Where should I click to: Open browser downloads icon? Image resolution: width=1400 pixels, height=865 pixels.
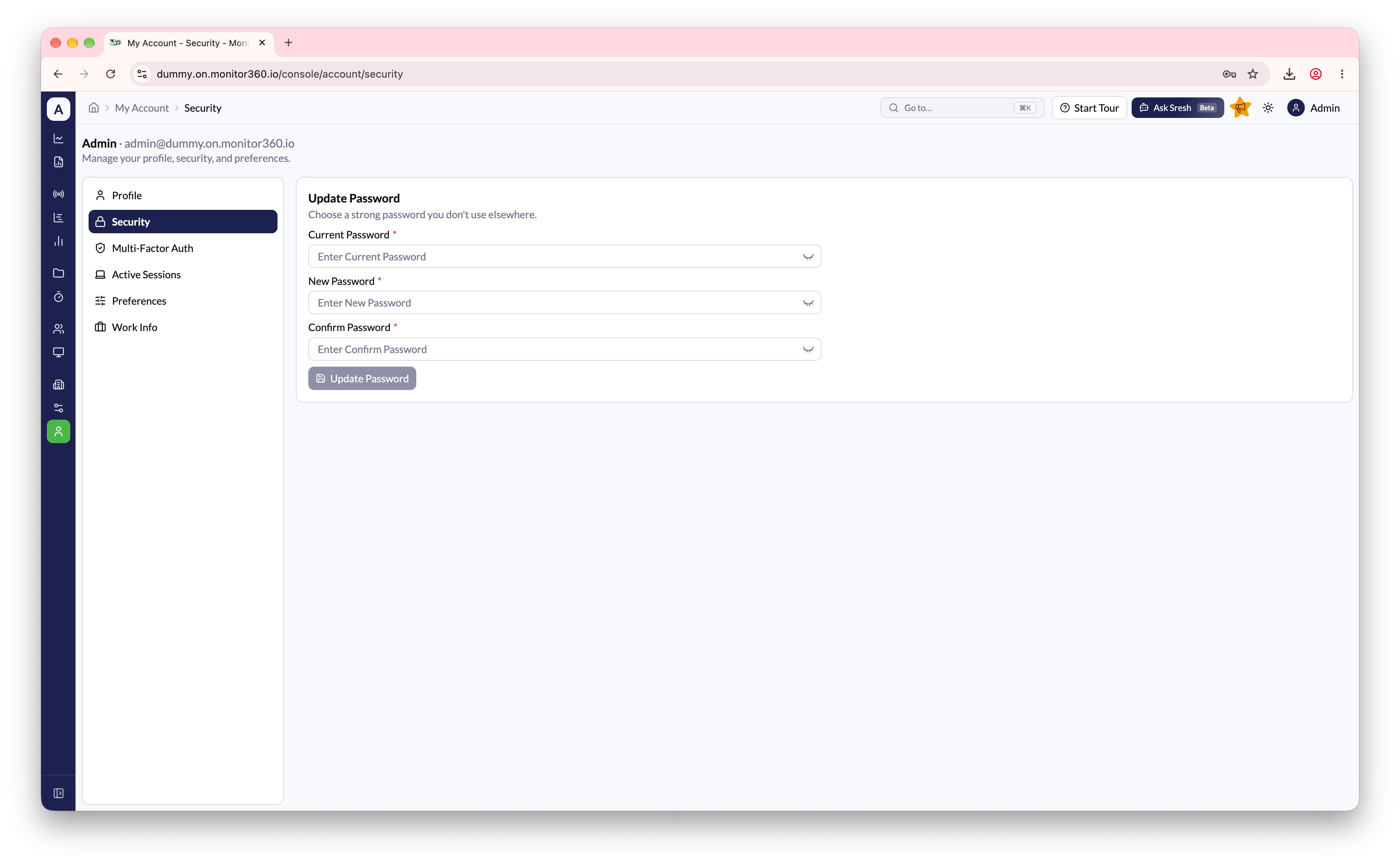[x=1289, y=74]
